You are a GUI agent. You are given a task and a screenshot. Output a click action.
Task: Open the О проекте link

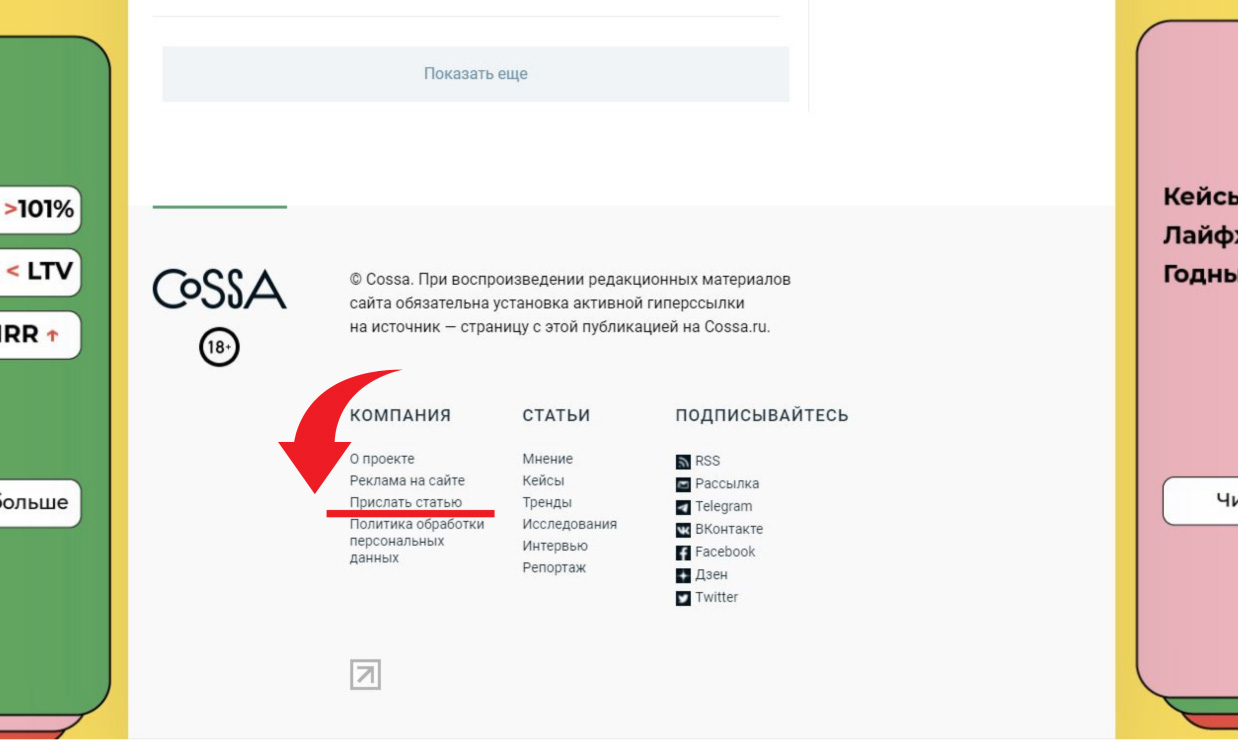click(382, 459)
